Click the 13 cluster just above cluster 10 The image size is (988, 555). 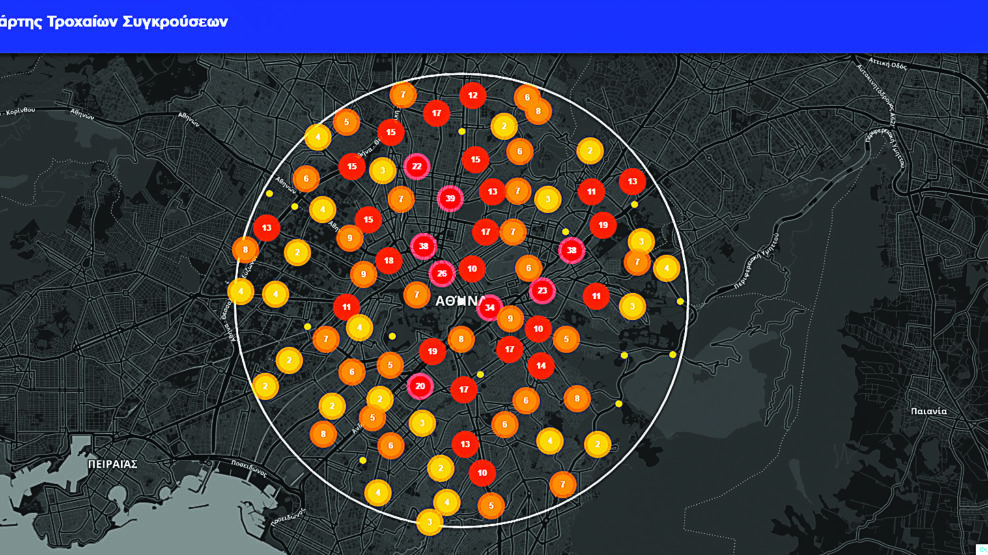465,443
